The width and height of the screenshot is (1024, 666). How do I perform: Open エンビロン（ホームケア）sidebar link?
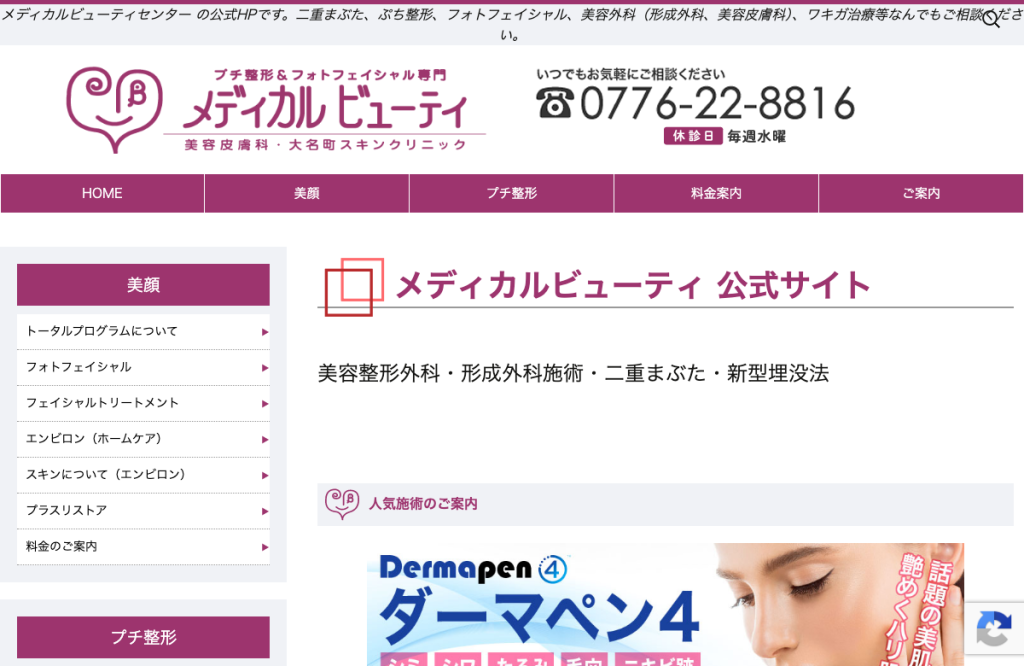[143, 439]
